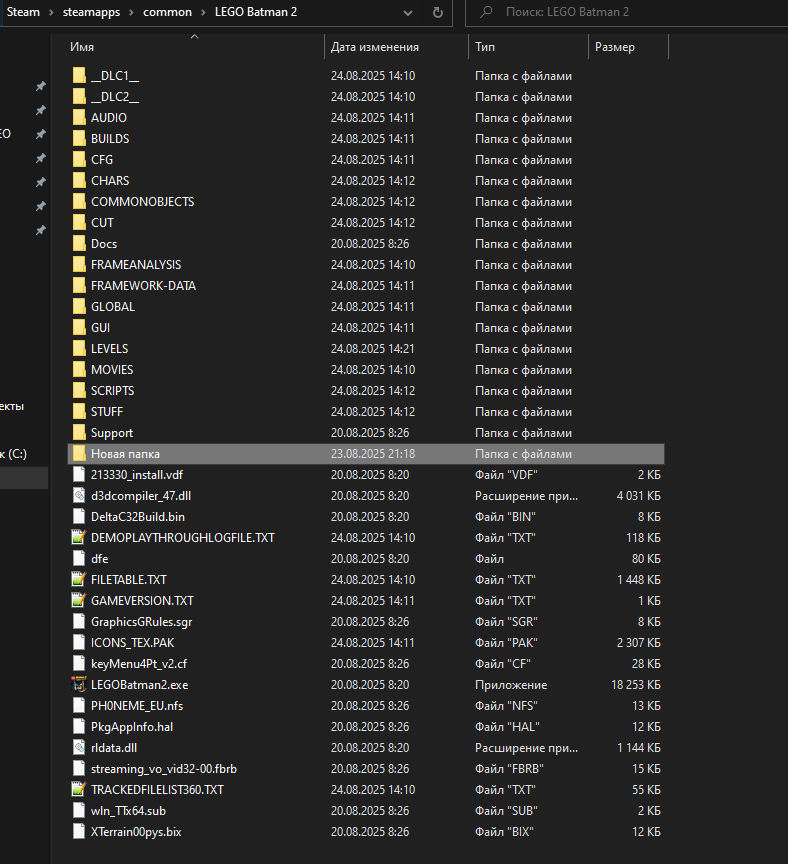Open the address bar history dropdown
Image resolution: width=788 pixels, height=864 pixels.
point(408,13)
